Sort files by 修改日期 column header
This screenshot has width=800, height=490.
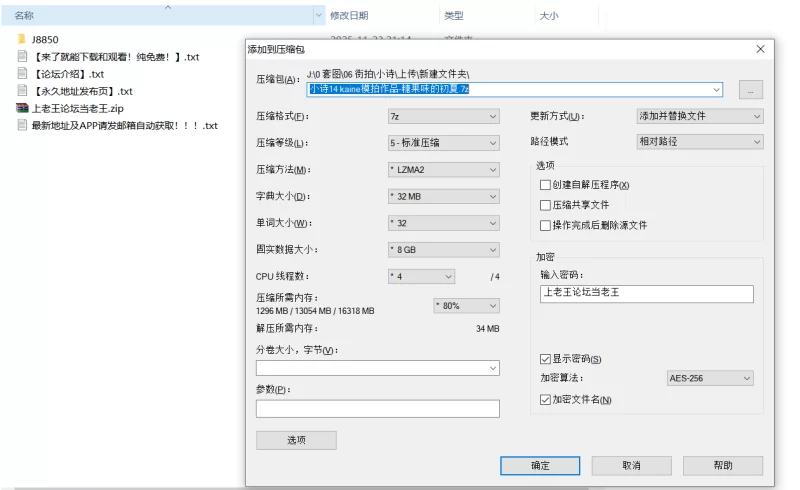pos(349,16)
